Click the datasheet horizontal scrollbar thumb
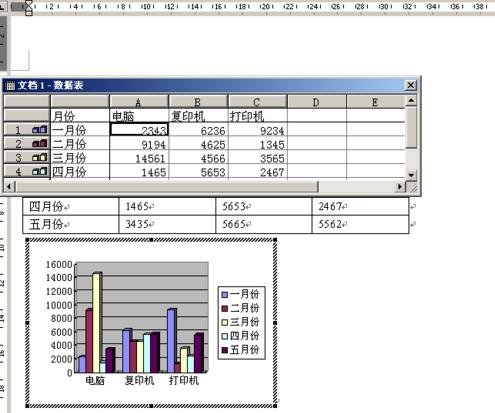 tap(167, 187)
